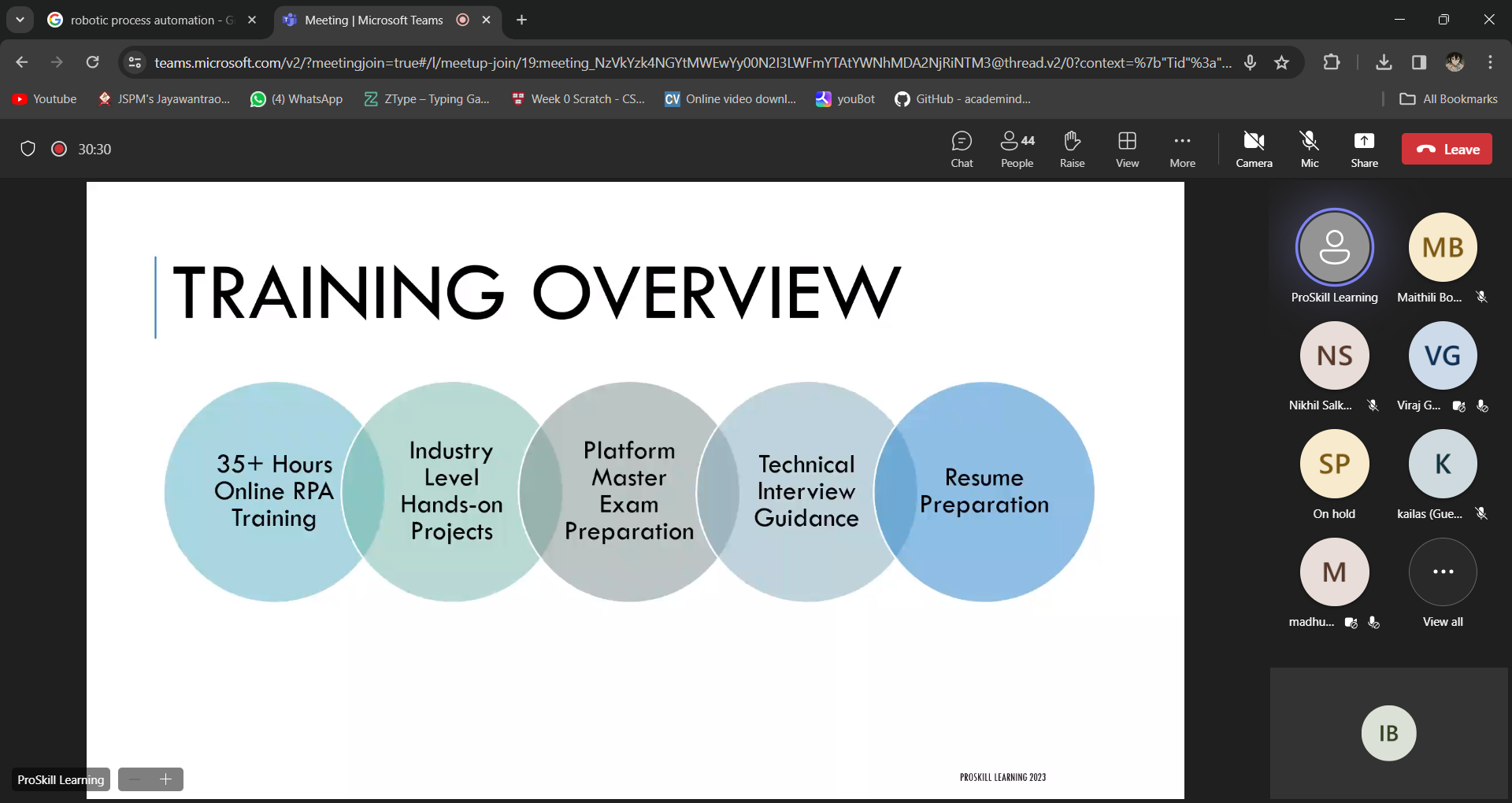
Task: Open the Chrome profile avatar
Action: [x=1455, y=62]
